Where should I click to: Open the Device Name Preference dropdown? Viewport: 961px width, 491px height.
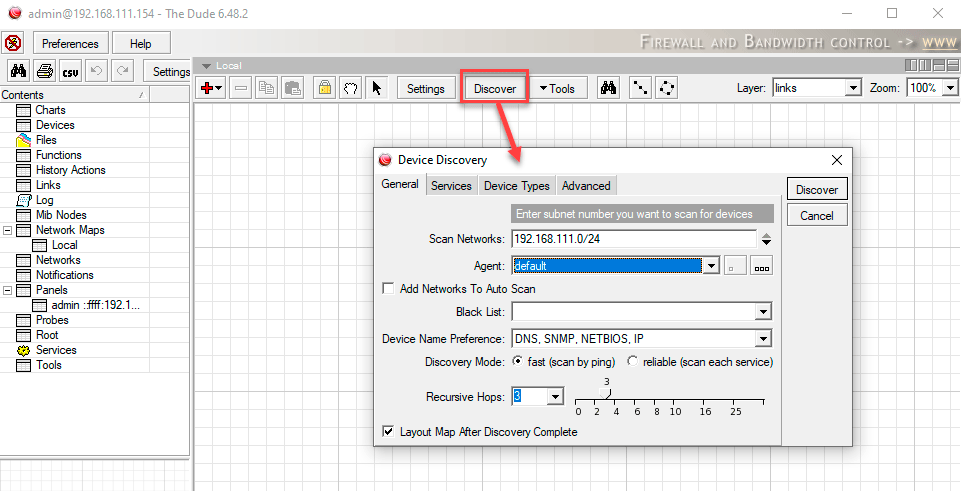tap(763, 339)
